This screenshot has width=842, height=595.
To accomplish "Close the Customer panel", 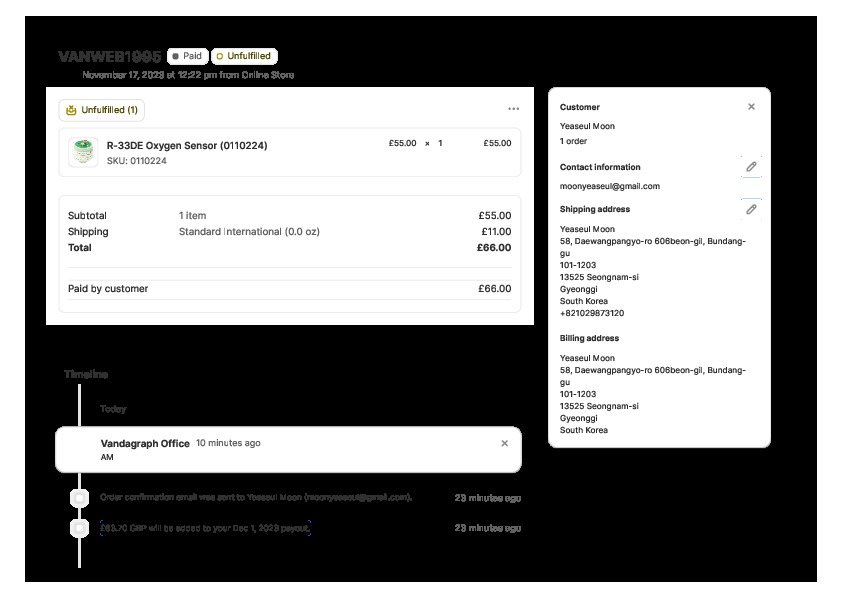I will [751, 107].
